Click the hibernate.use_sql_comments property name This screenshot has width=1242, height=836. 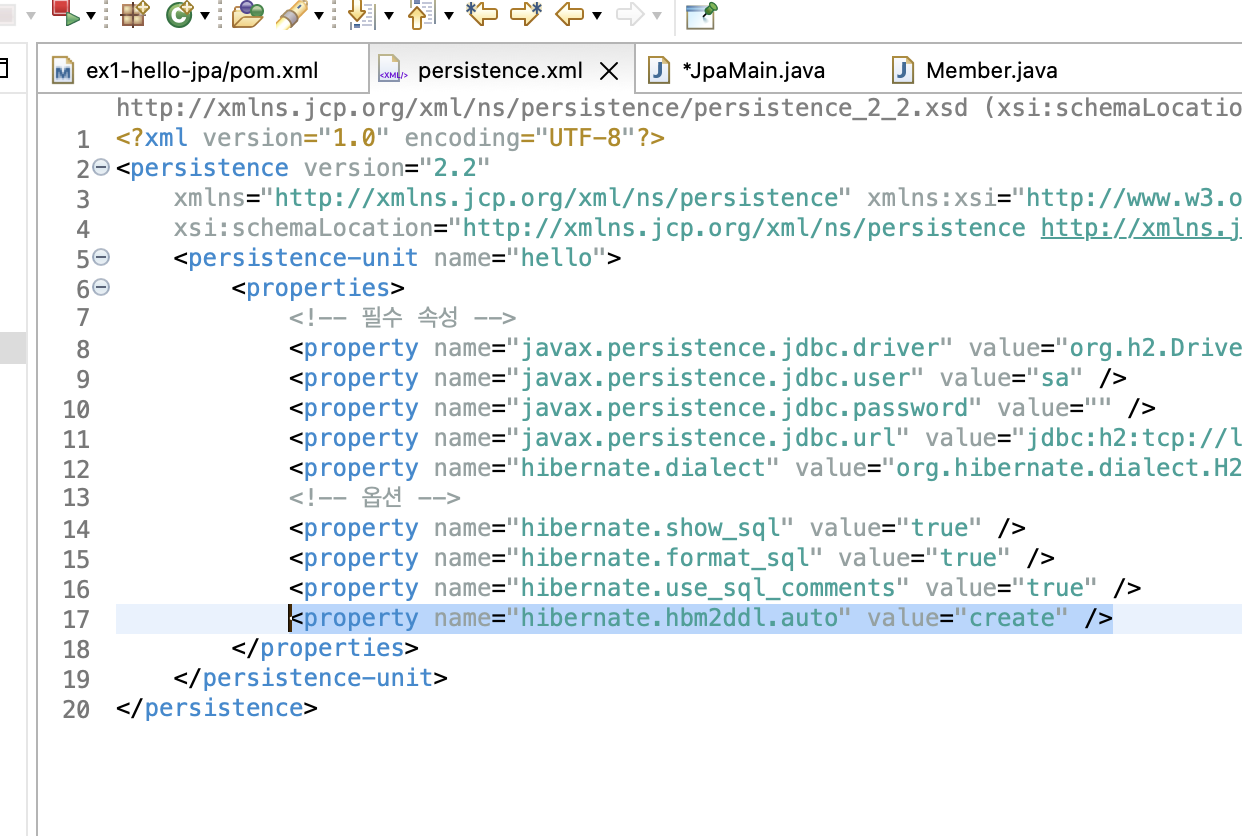[x=708, y=588]
